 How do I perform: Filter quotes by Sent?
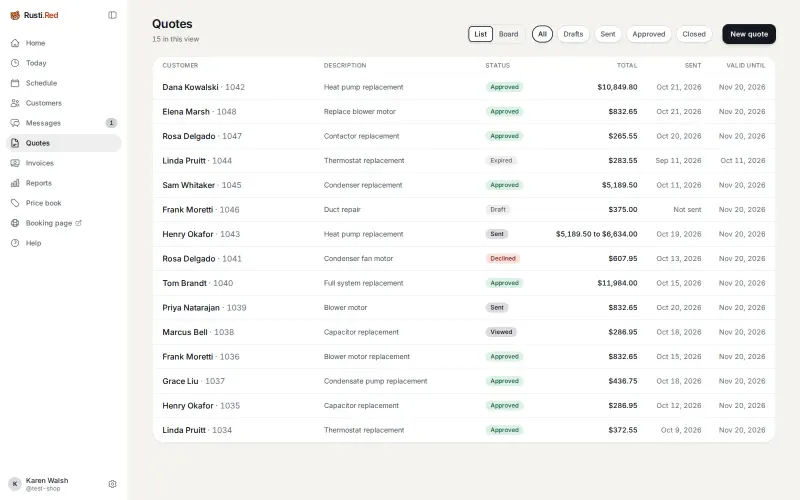click(608, 34)
